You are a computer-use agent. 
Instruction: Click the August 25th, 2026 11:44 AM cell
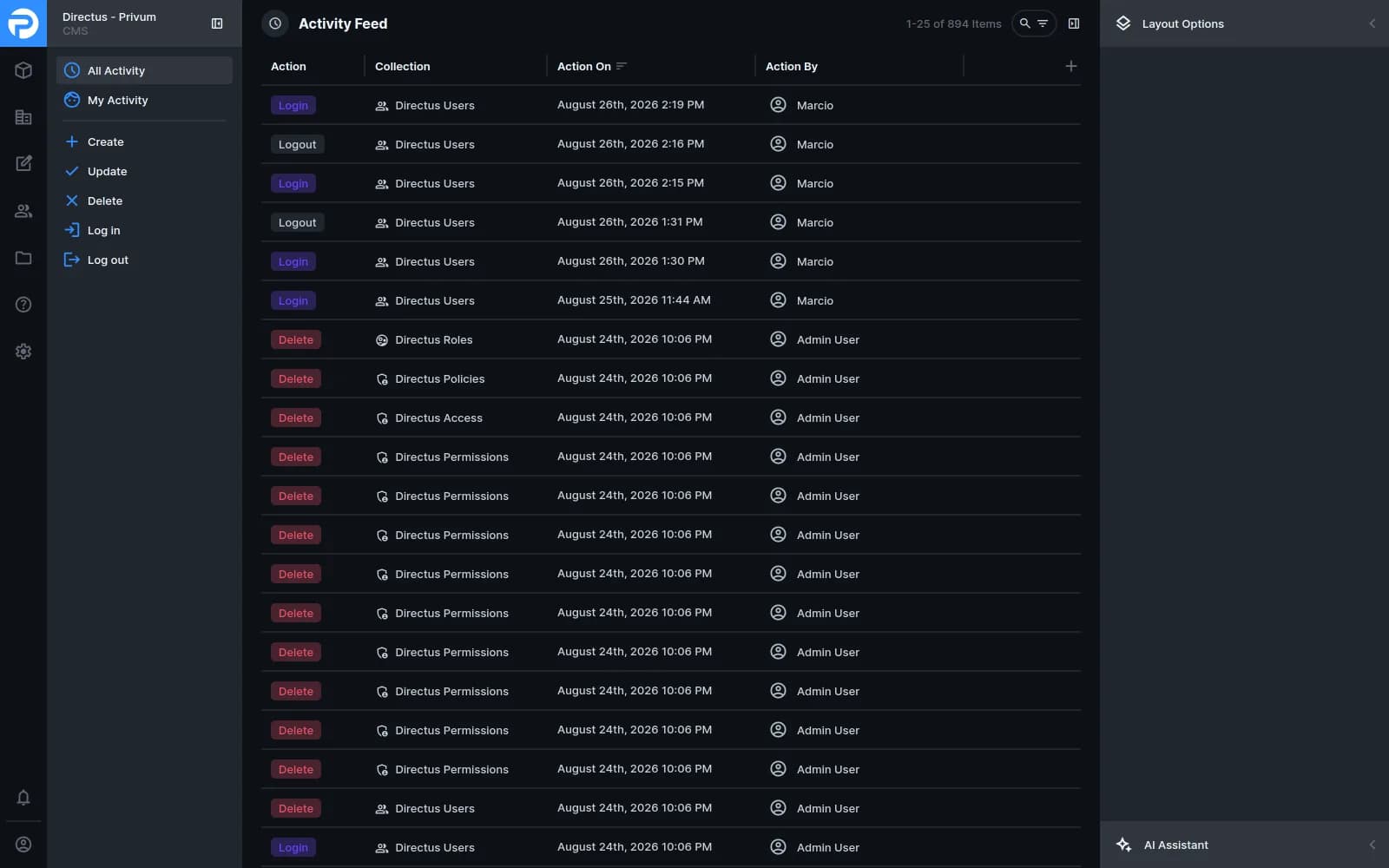(634, 300)
